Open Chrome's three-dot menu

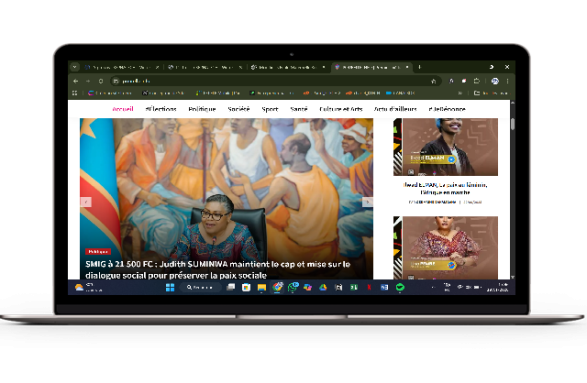click(508, 81)
